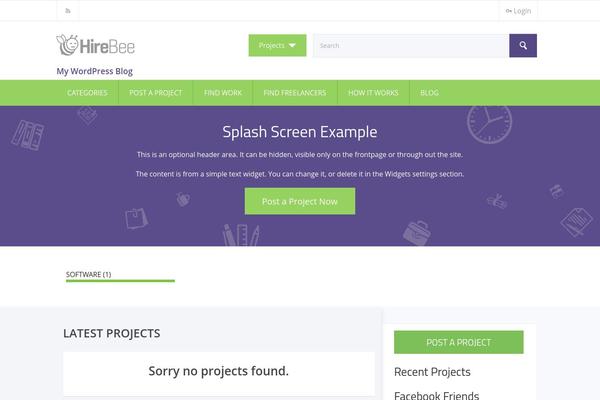Select Post a Project in the nav bar

pos(155,92)
